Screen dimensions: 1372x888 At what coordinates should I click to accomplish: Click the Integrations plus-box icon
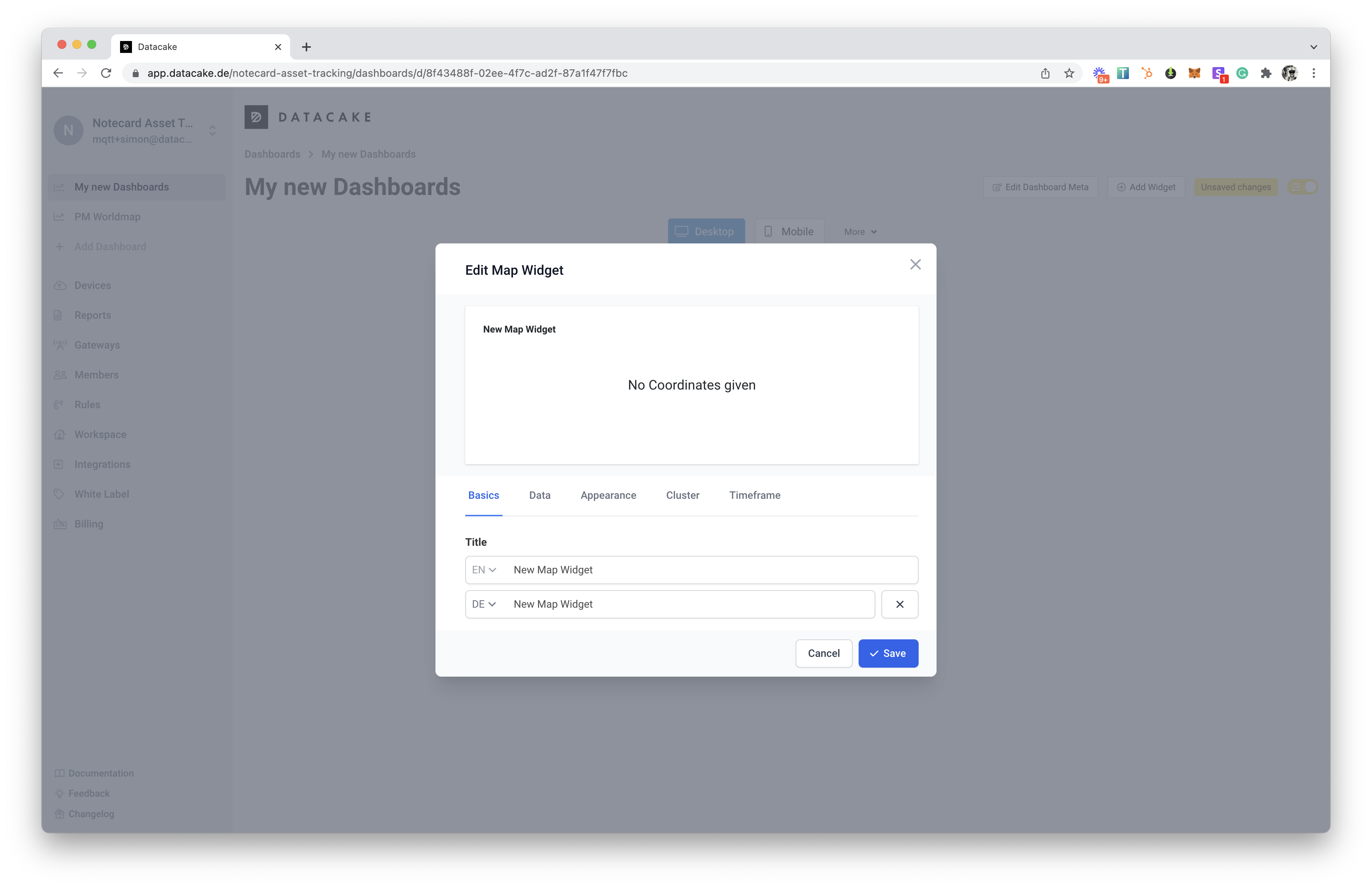[x=58, y=464]
